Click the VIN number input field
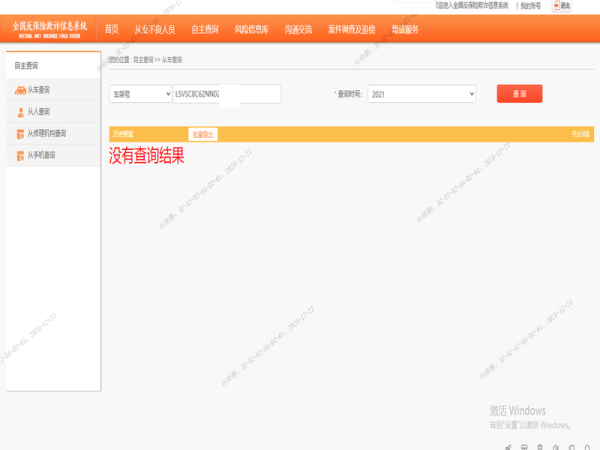600x450 pixels. (x=227, y=94)
